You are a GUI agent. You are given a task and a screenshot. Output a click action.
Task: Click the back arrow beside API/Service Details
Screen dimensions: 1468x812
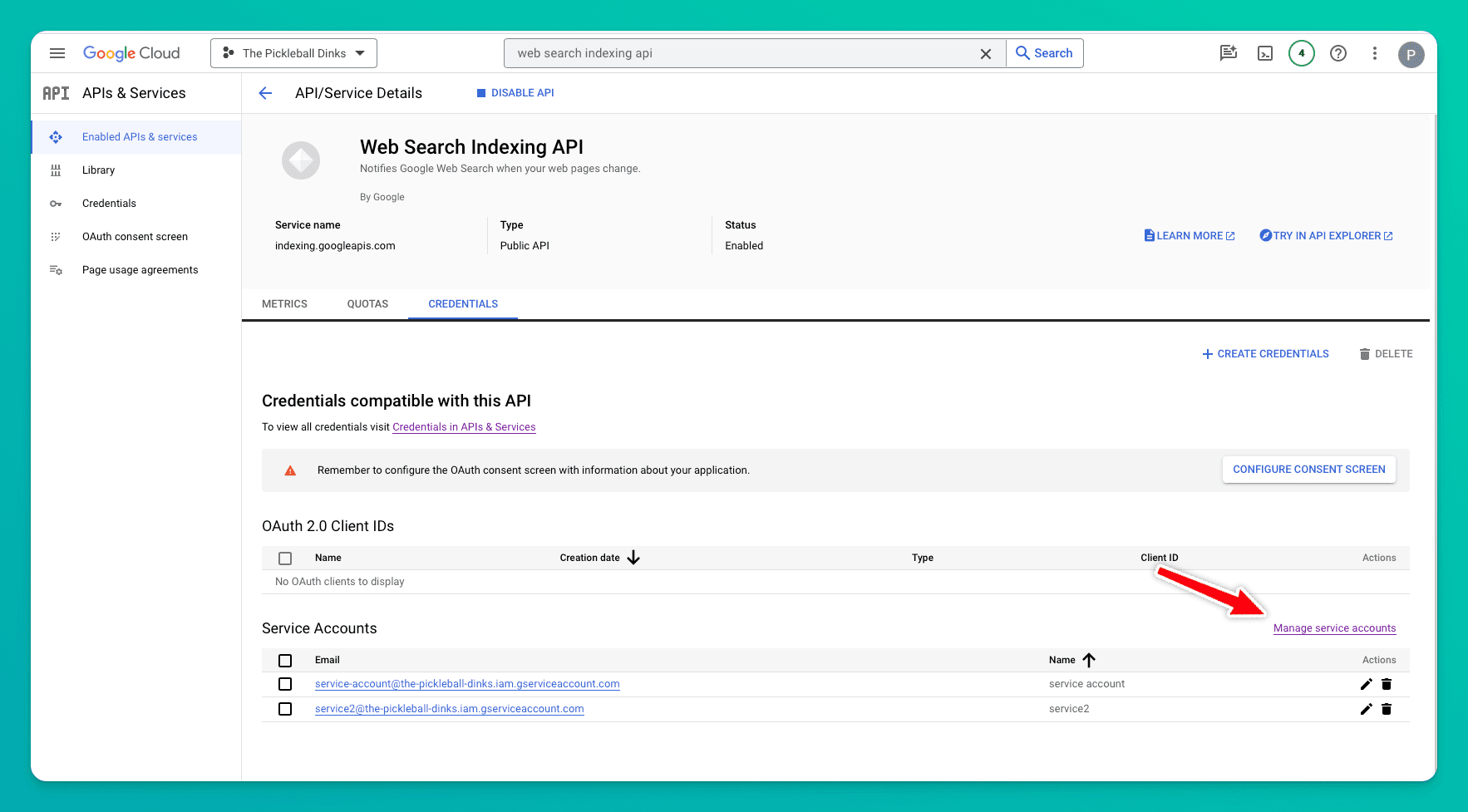265,93
